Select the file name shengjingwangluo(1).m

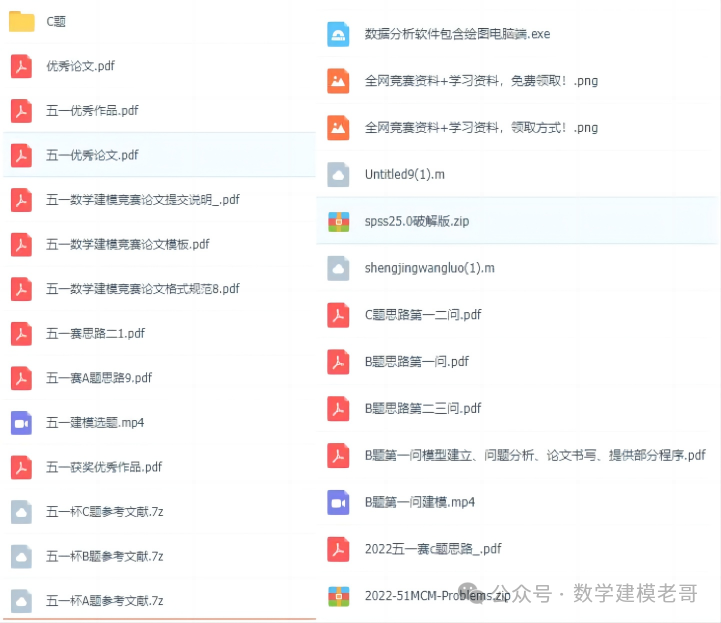430,269
